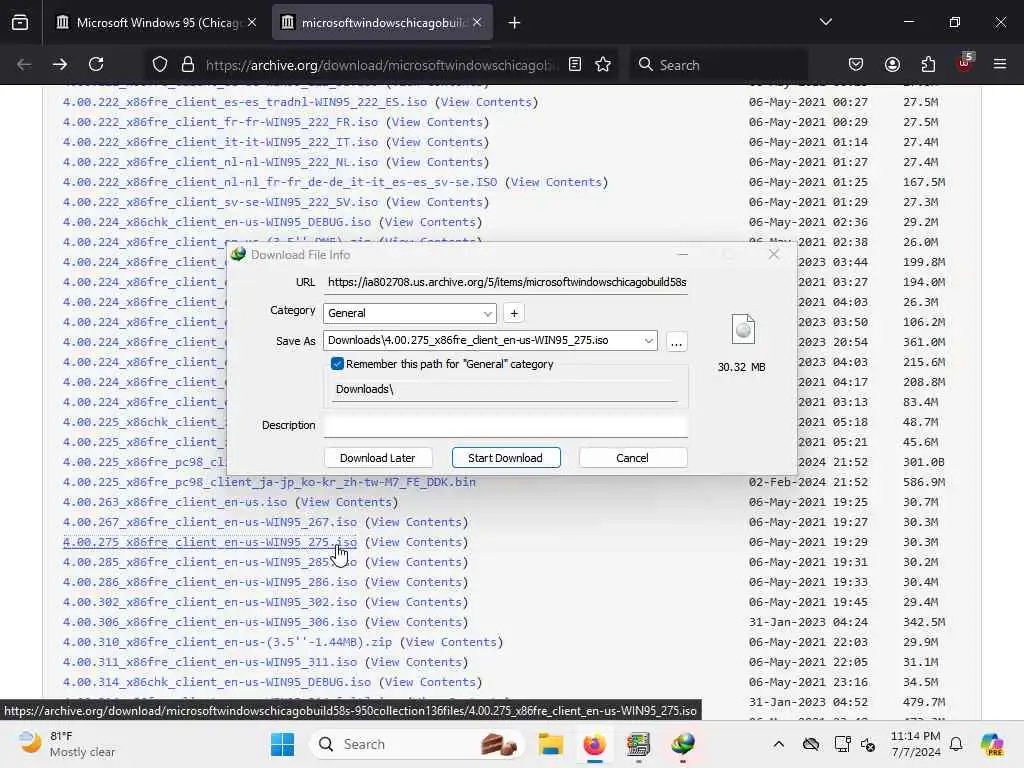View Contents of WIN95_286.iso
1024x768 pixels.
tap(416, 582)
